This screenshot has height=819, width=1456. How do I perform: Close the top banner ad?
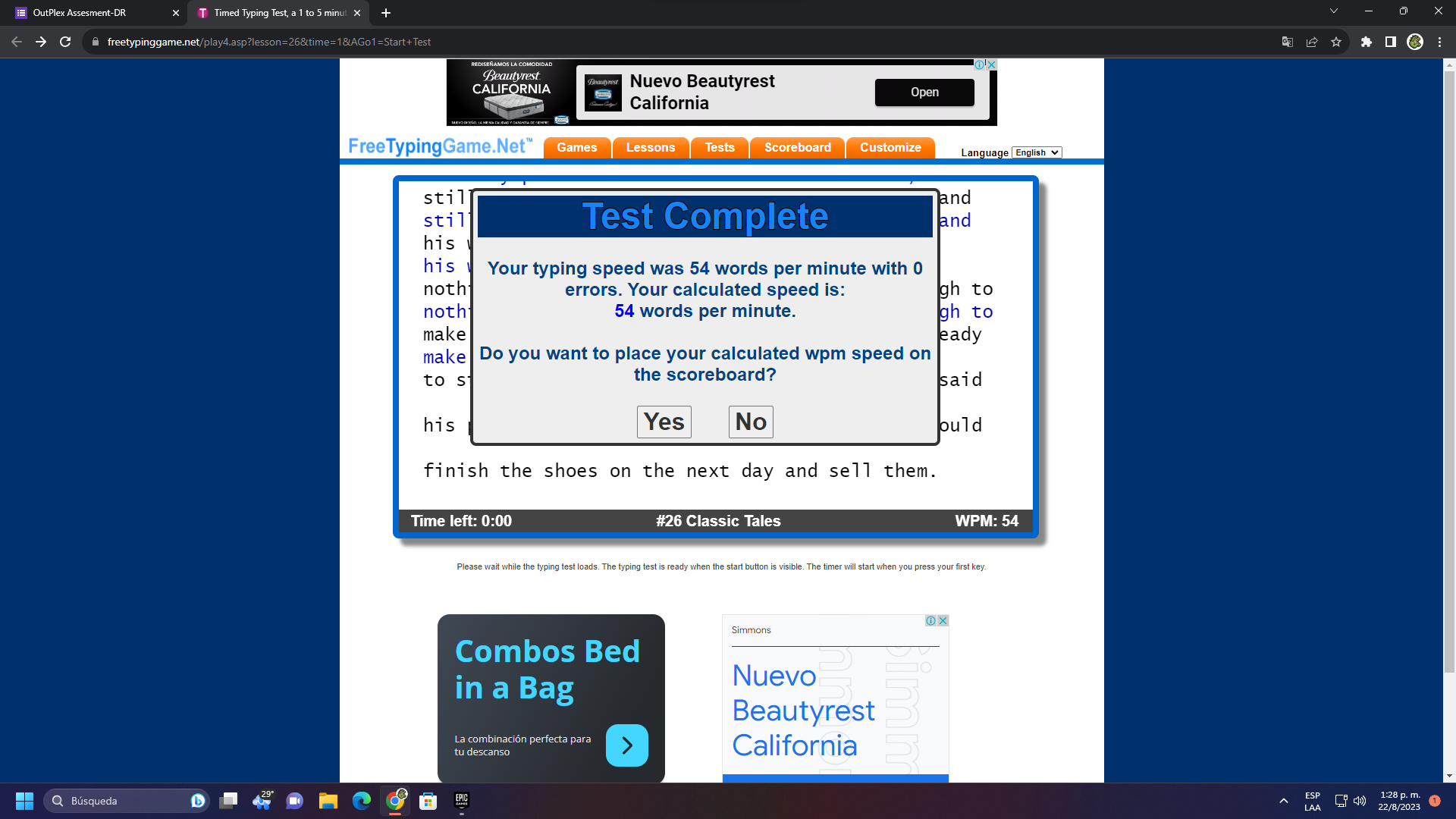pyautogui.click(x=991, y=64)
